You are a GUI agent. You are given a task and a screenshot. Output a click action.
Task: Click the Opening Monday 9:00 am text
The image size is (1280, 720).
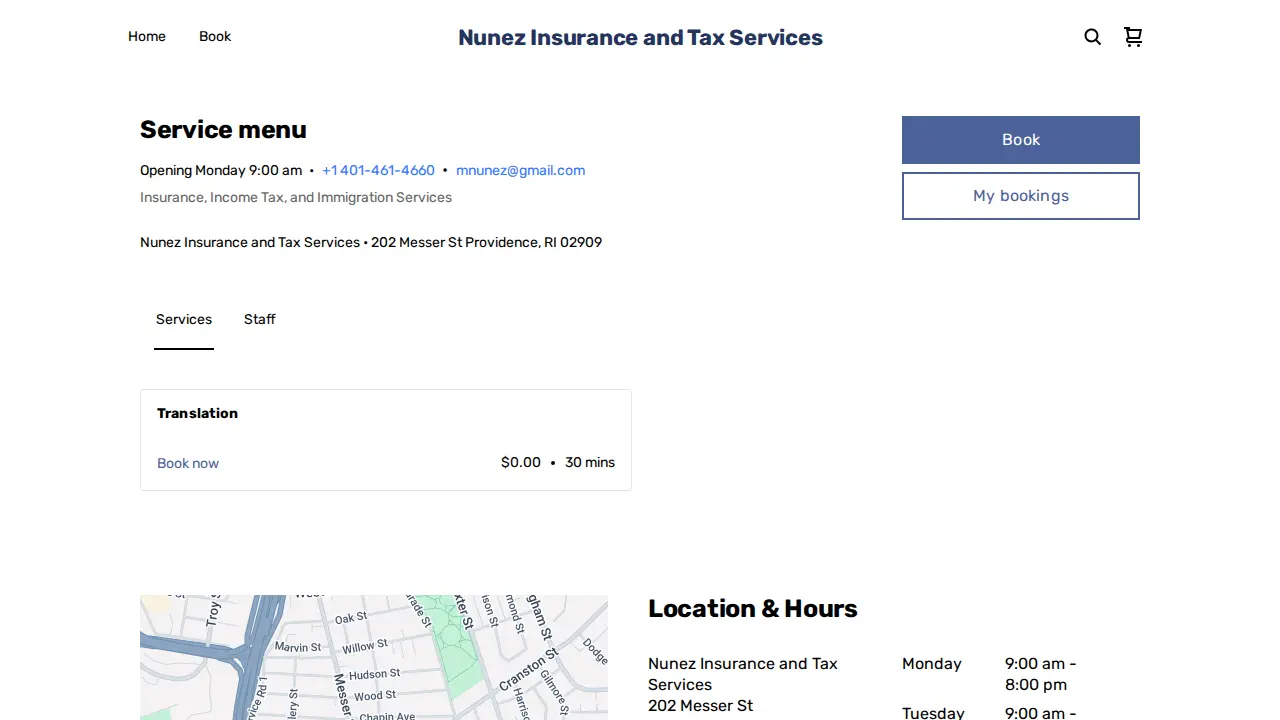pos(221,171)
